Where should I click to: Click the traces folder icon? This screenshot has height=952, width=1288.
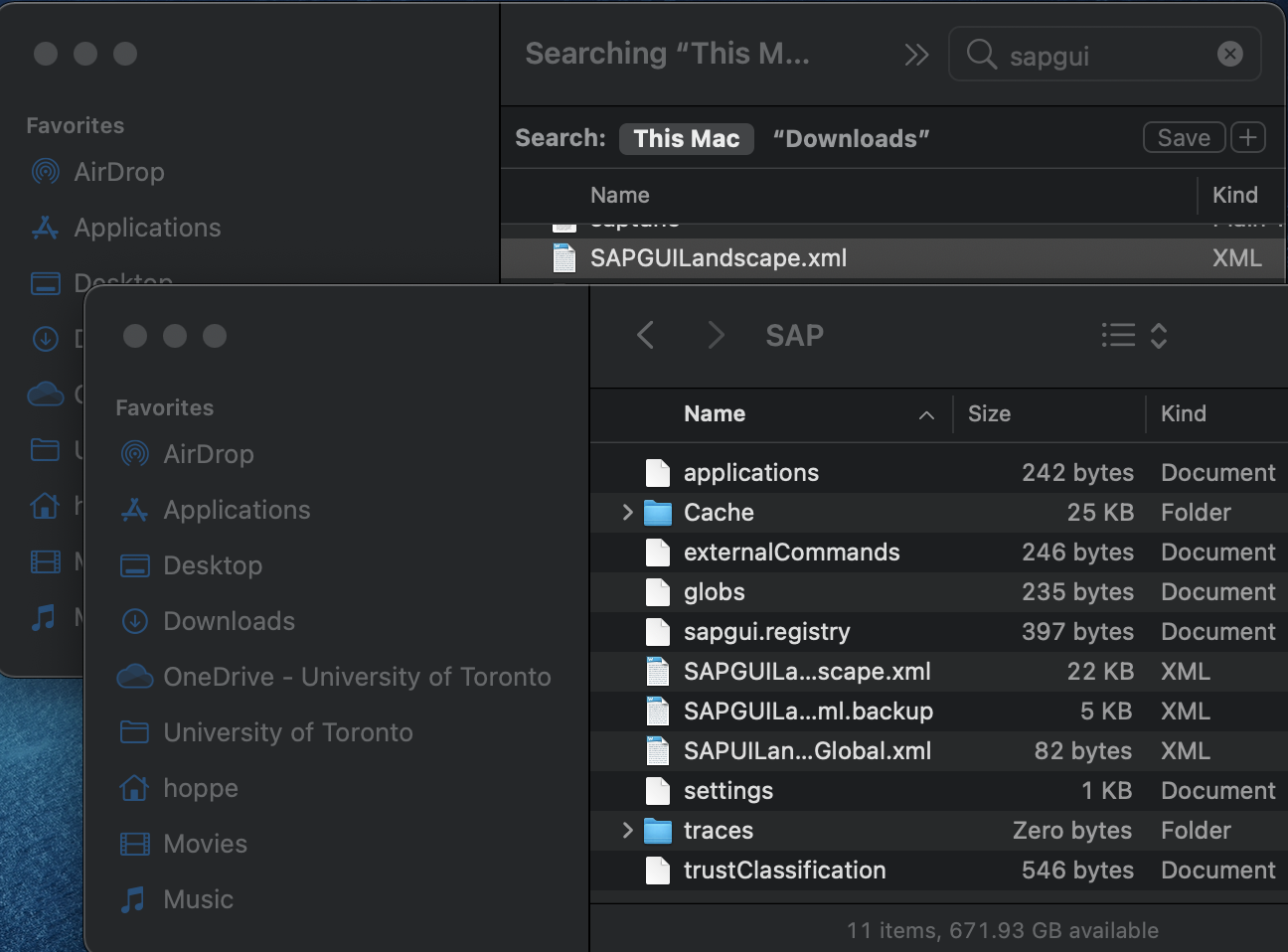pyautogui.click(x=658, y=831)
